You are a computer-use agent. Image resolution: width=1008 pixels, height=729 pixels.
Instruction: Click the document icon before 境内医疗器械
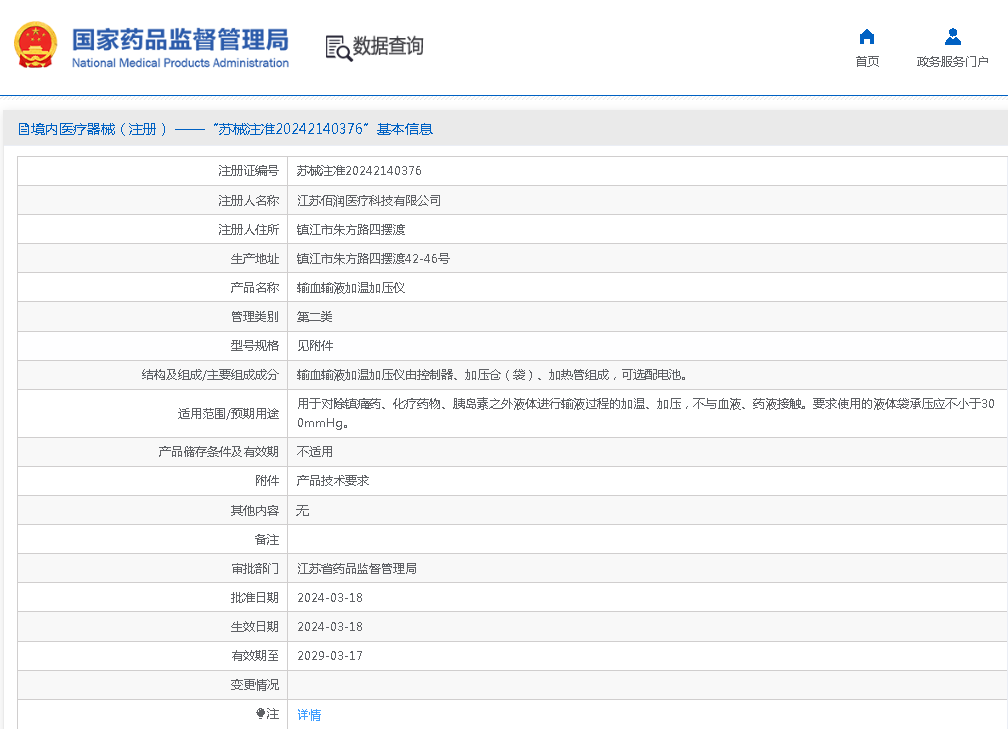point(24,129)
